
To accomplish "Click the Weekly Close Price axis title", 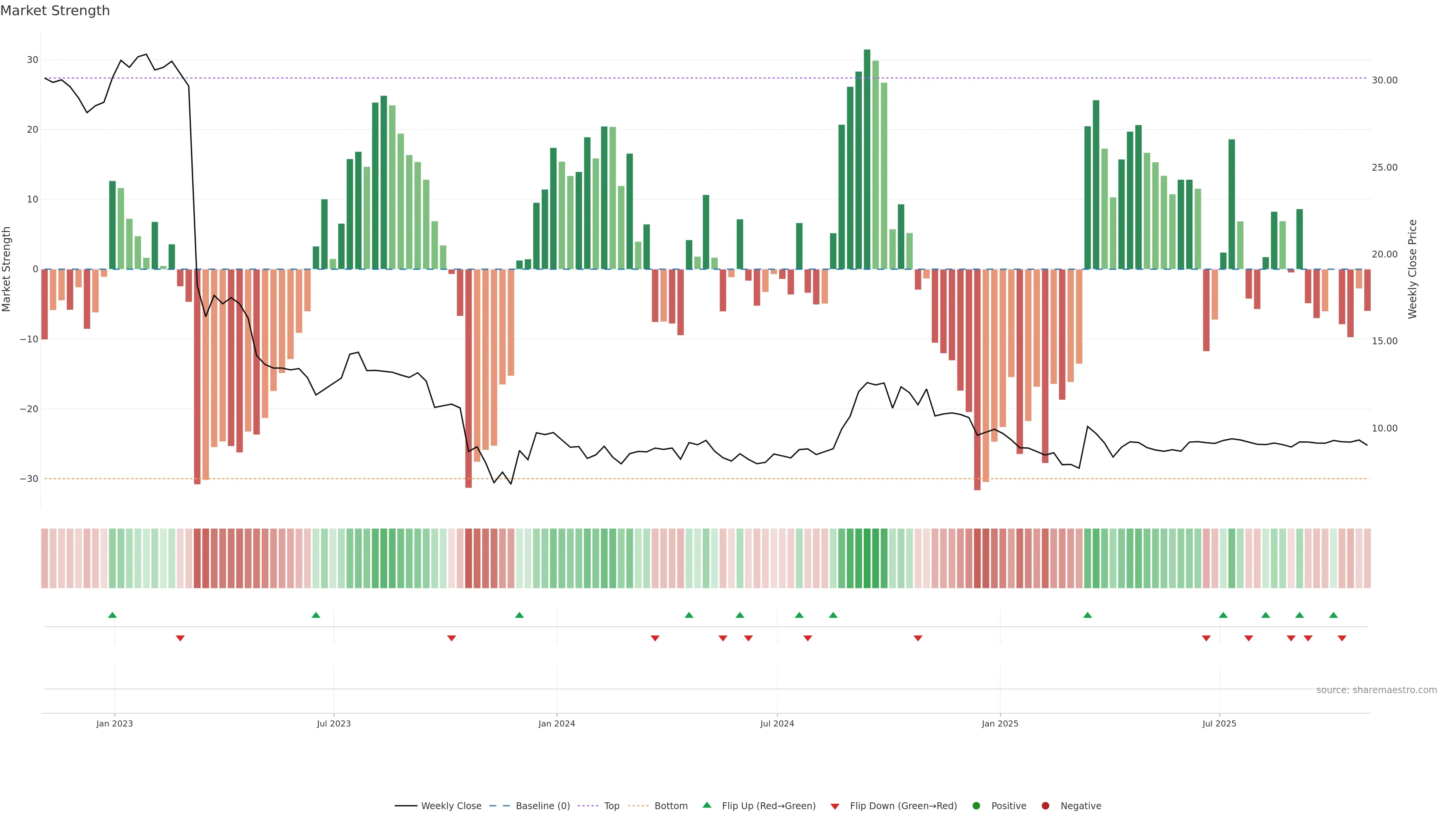I will pyautogui.click(x=1412, y=269).
